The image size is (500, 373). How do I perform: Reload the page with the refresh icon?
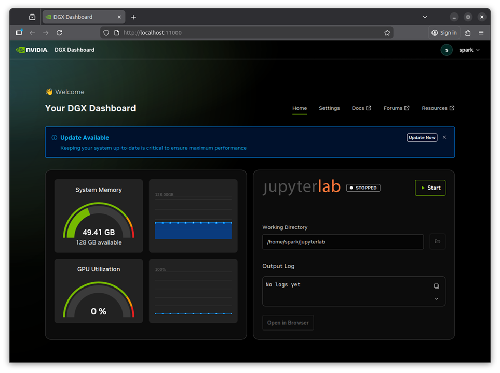pyautogui.click(x=59, y=33)
